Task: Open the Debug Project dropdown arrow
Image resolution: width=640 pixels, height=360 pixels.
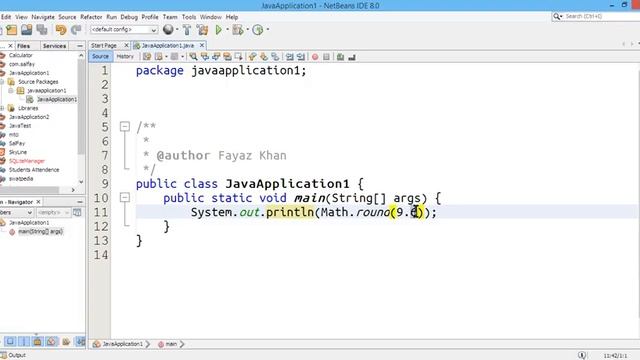Action: (247, 29)
